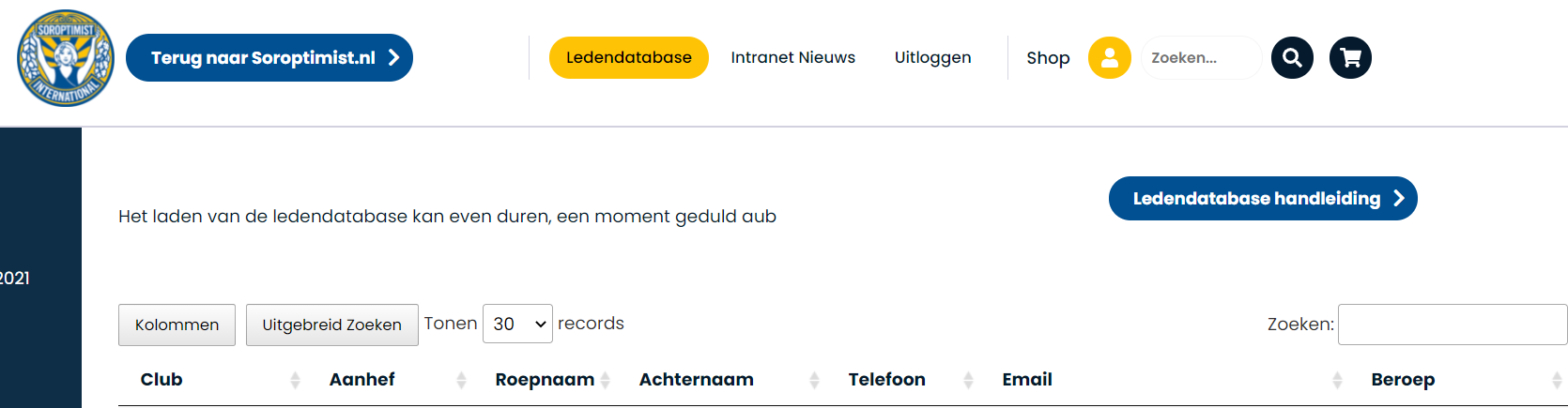Viewport: 1568px width, 408px height.
Task: Go to the Ledendatabase menu item
Action: (628, 58)
